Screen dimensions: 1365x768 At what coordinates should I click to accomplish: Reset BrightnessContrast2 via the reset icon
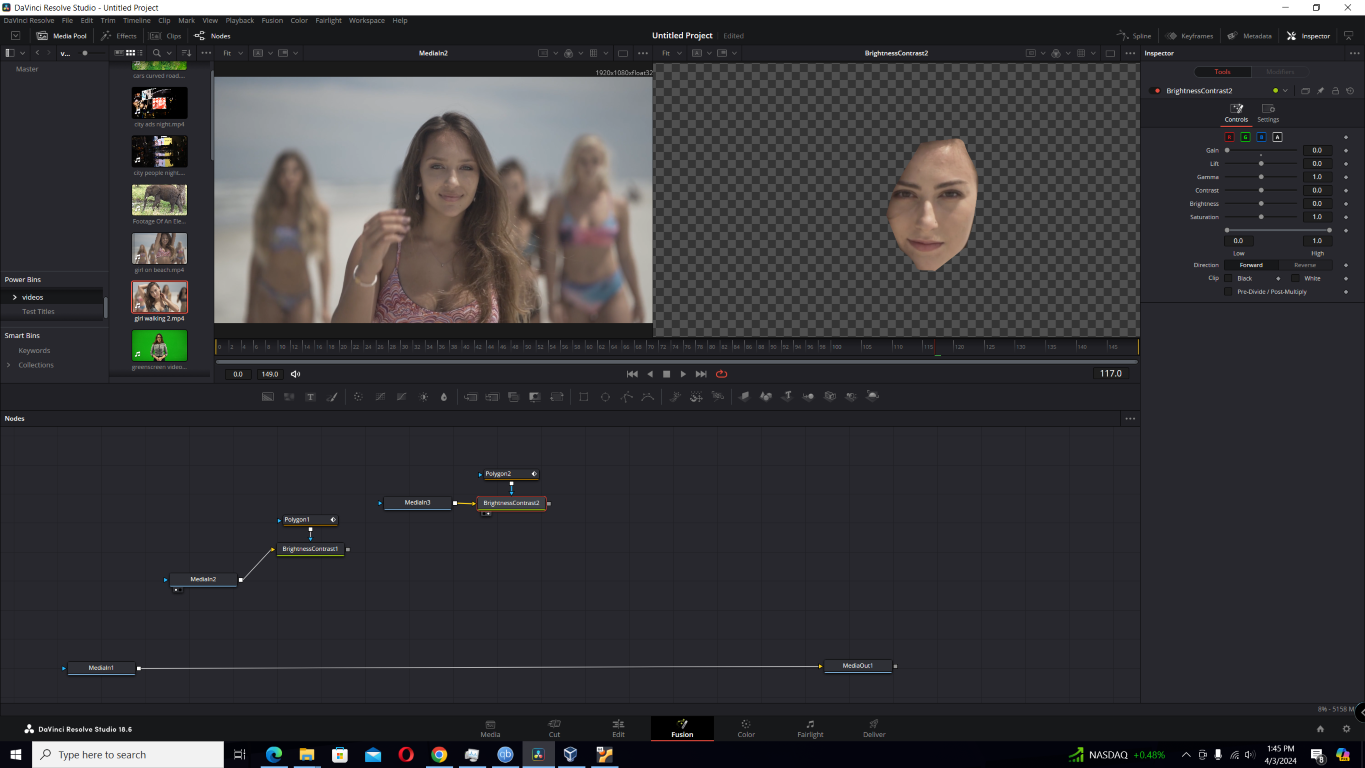pyautogui.click(x=1350, y=91)
